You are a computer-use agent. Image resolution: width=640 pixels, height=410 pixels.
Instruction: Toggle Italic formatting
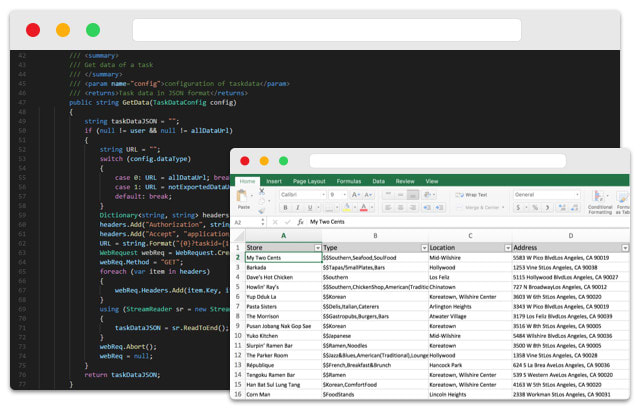298,208
